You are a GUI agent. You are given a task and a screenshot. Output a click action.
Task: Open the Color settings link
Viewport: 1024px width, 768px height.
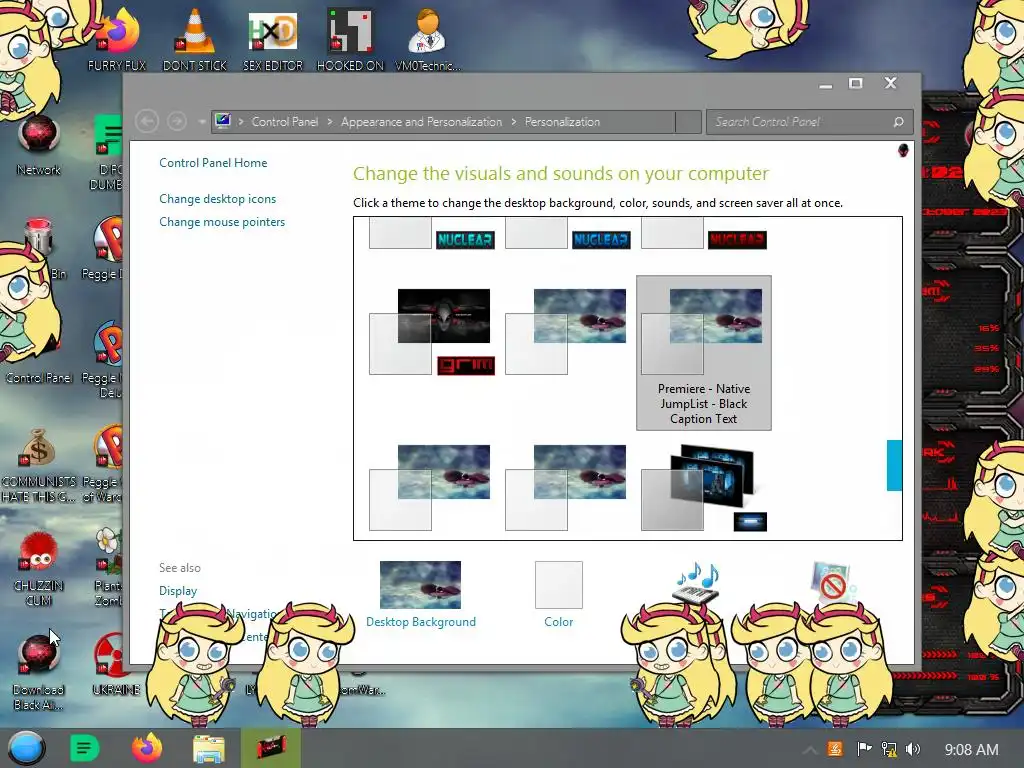[558, 622]
